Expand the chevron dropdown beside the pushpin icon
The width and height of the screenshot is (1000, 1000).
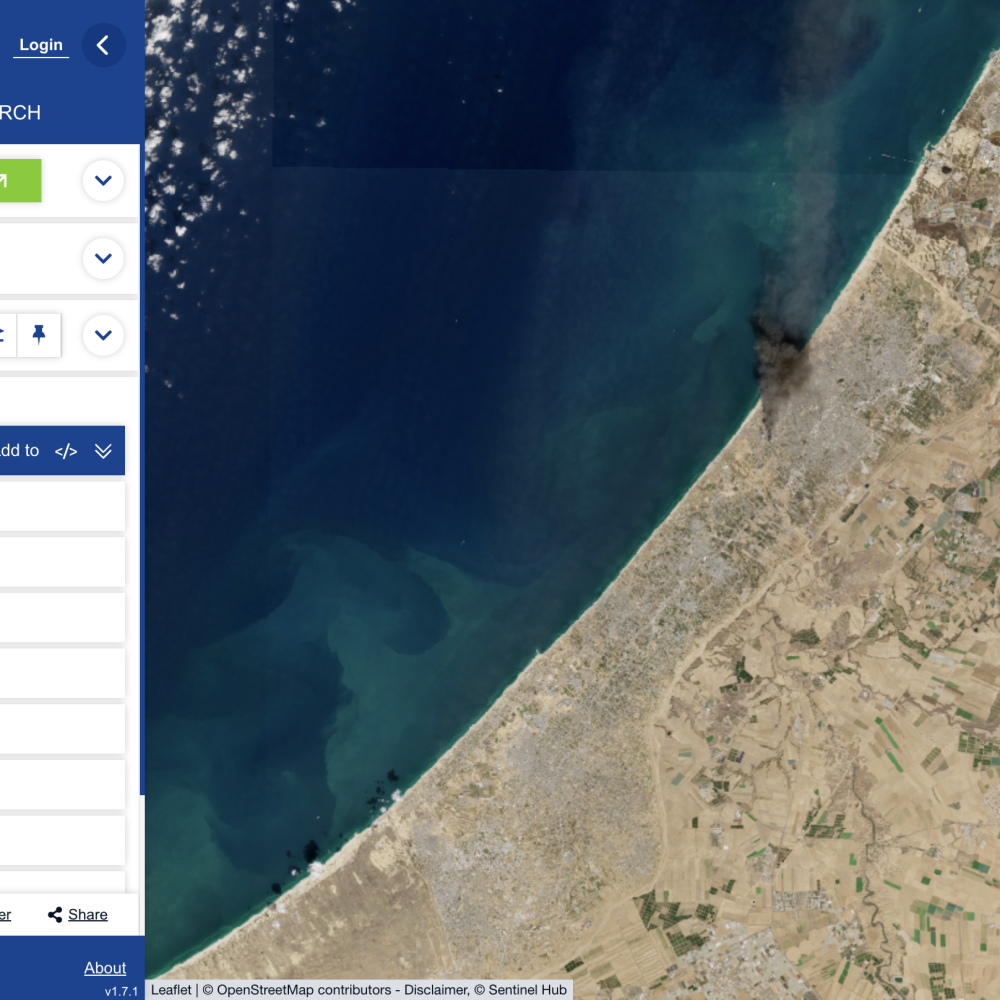103,335
